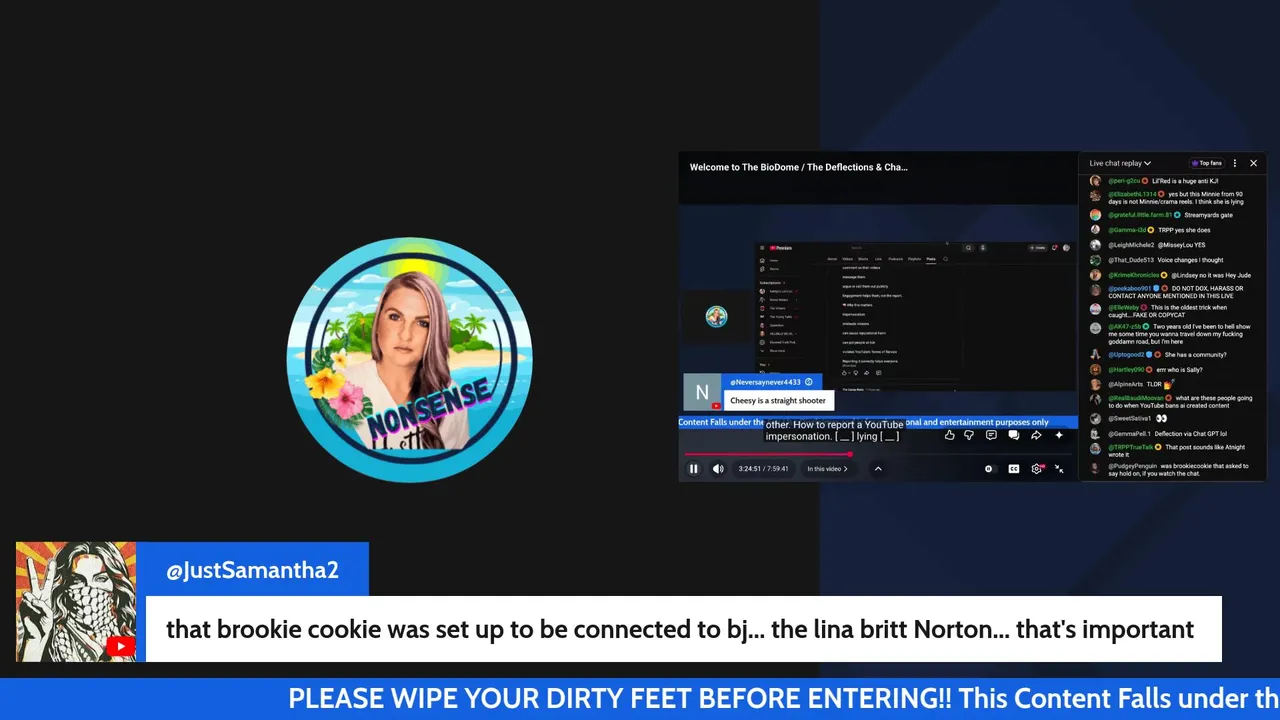The image size is (1280, 720).
Task: Click the @GemmaPell.1 avatar in chat
Action: (1095, 433)
